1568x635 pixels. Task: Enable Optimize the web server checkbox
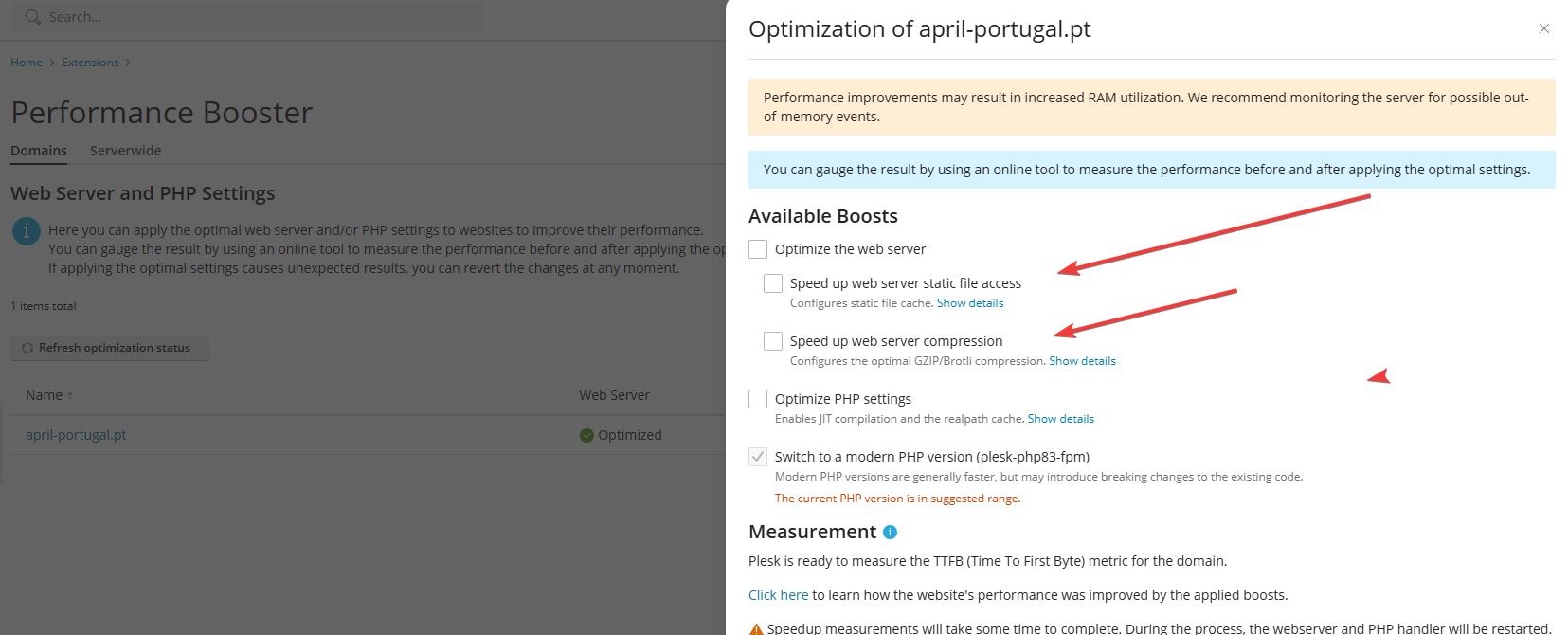[x=758, y=249]
